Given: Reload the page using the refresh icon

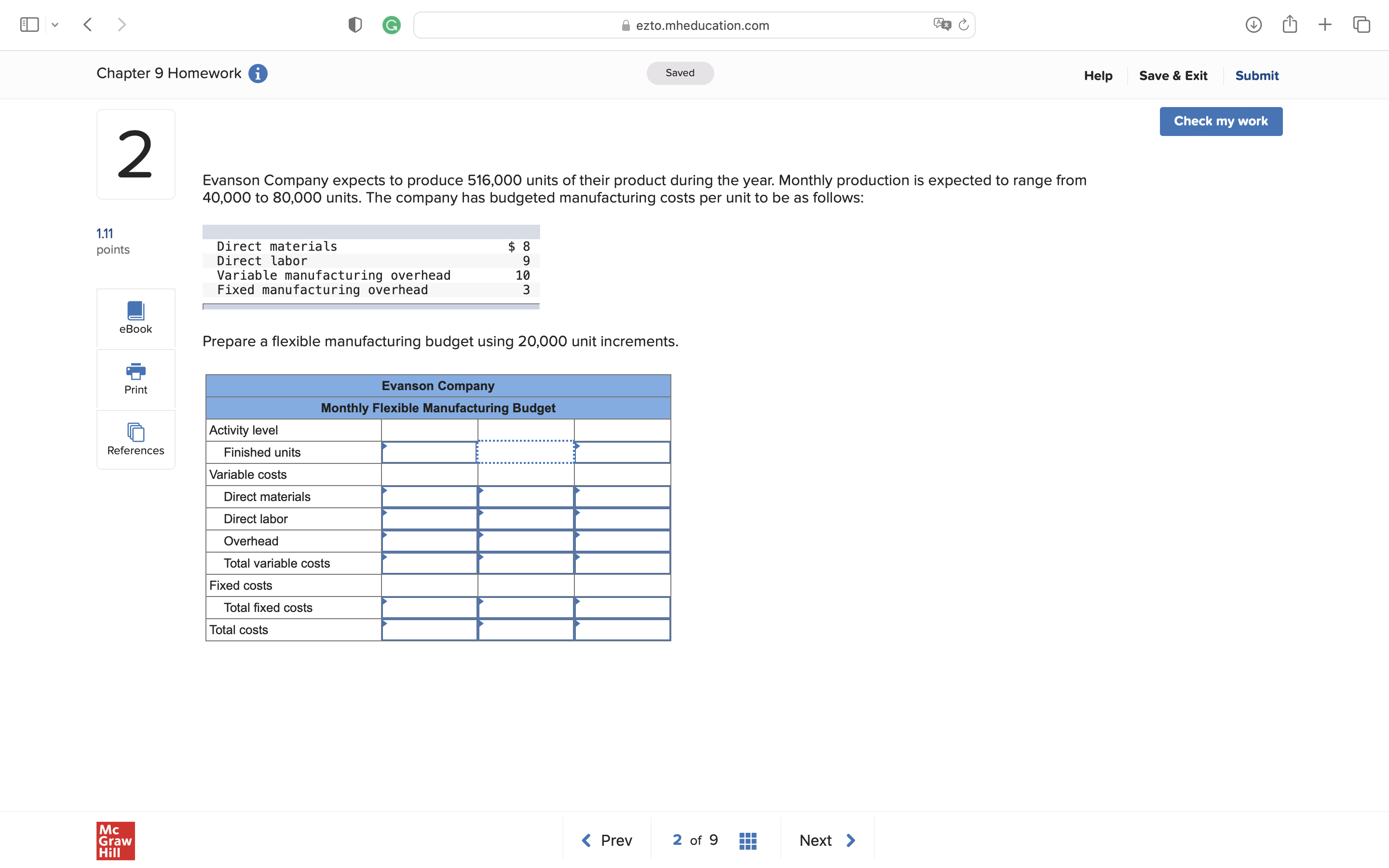Looking at the screenshot, I should [963, 25].
